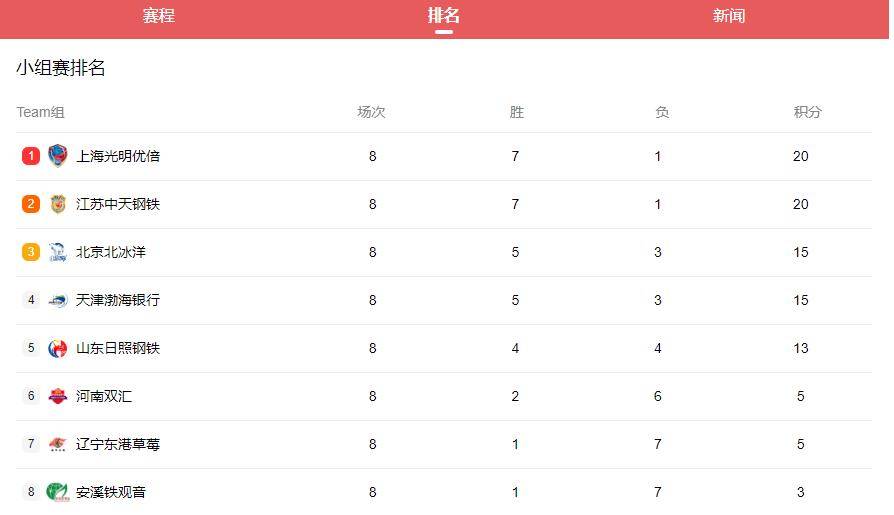This screenshot has width=894, height=515.
Task: Click the 天津渤海银行 team logo
Action: tap(58, 300)
